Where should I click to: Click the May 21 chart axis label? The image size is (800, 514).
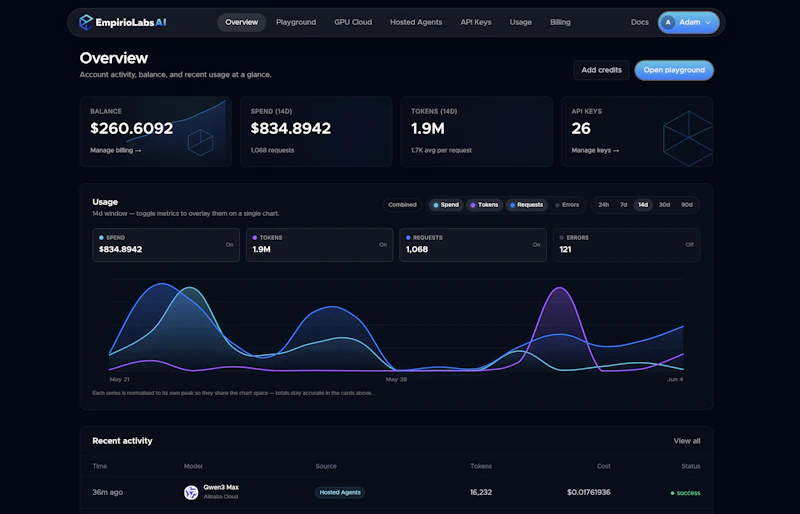coord(119,379)
